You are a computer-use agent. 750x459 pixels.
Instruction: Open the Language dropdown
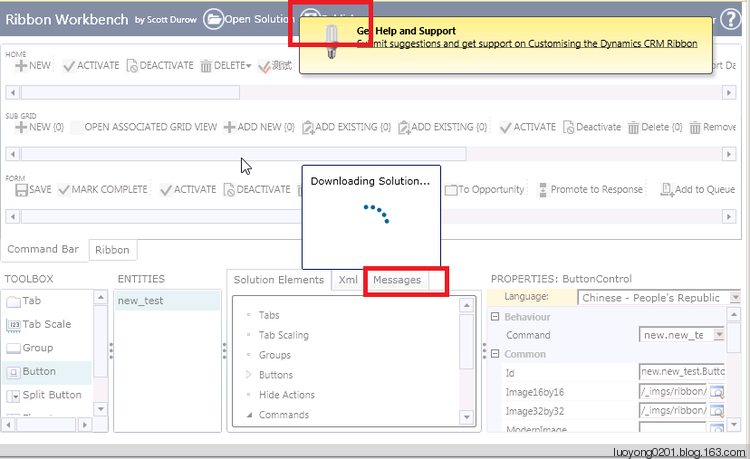coord(735,297)
